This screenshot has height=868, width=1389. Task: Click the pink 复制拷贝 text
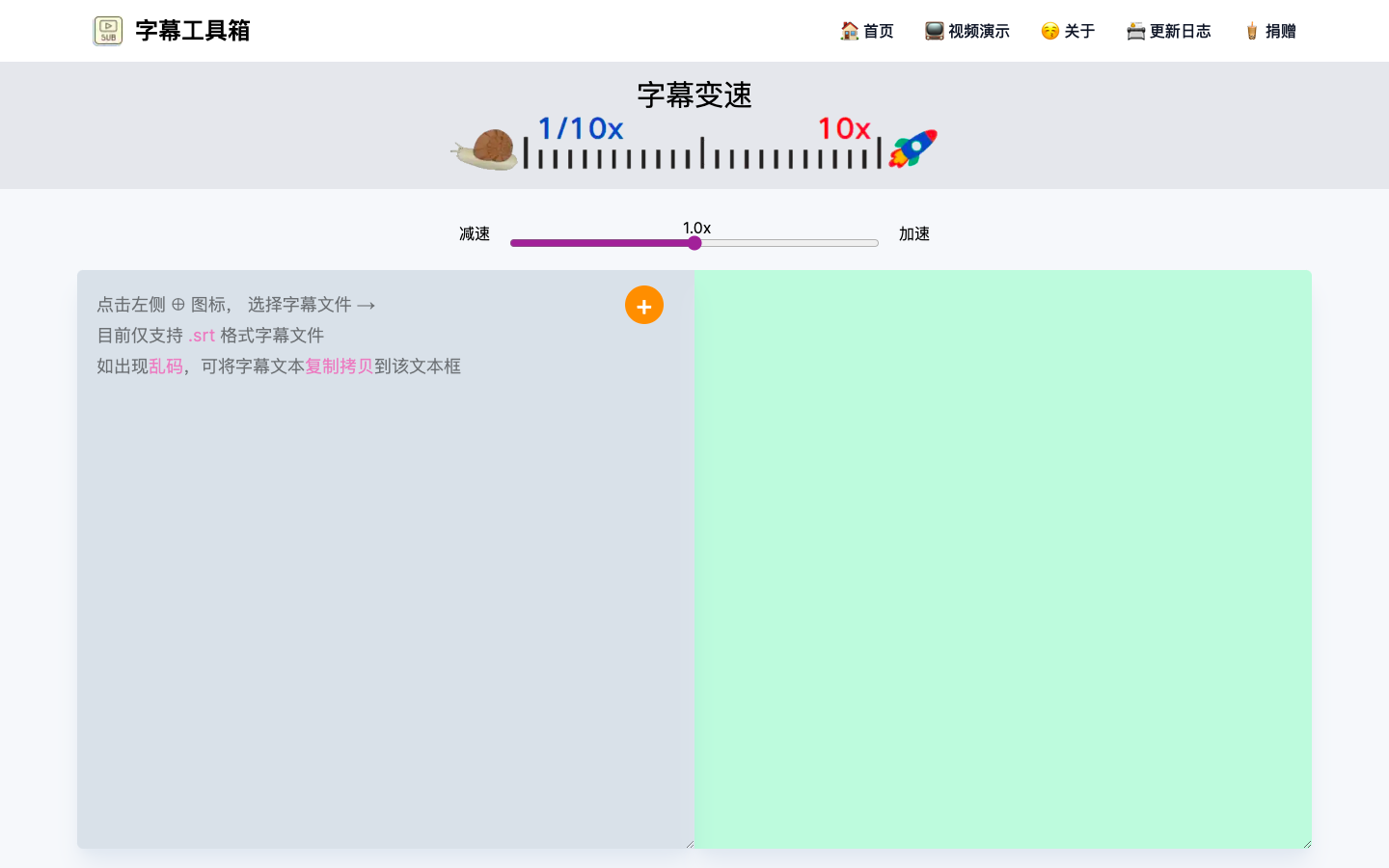coord(339,366)
